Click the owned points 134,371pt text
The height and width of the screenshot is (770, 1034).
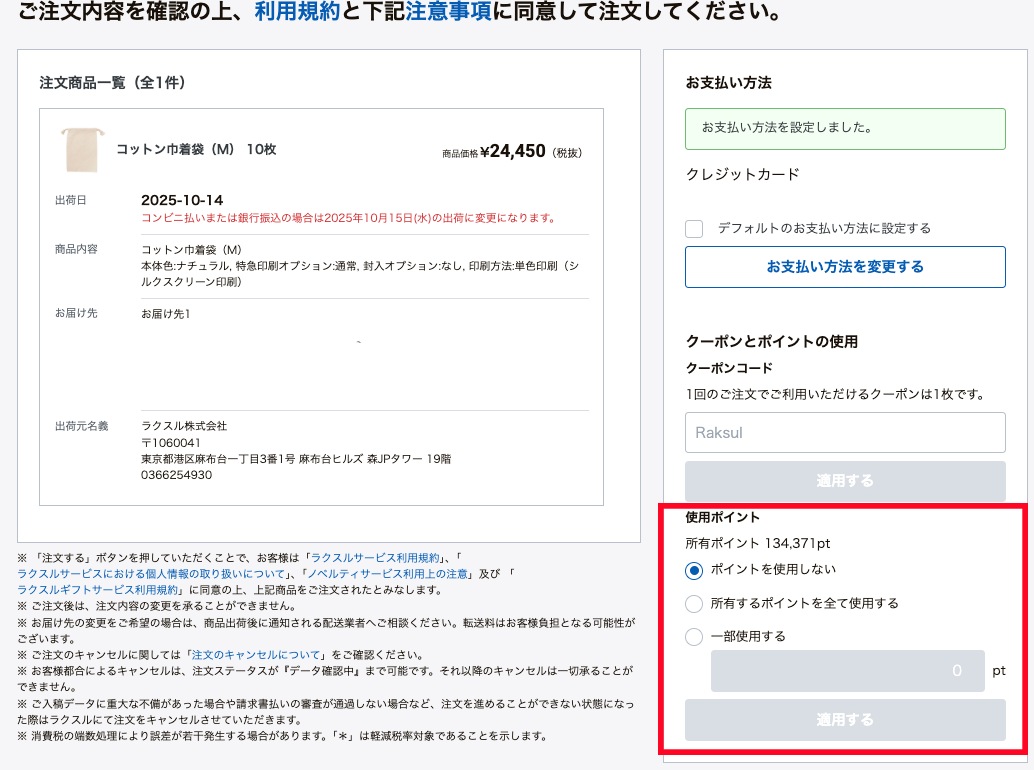(x=758, y=543)
